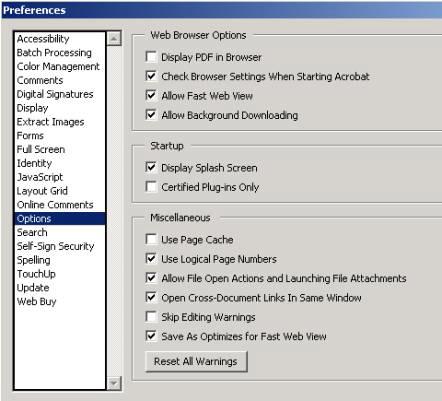Image resolution: width=442 pixels, height=401 pixels.
Task: Select the JavaScript category
Action: pyautogui.click(x=40, y=177)
